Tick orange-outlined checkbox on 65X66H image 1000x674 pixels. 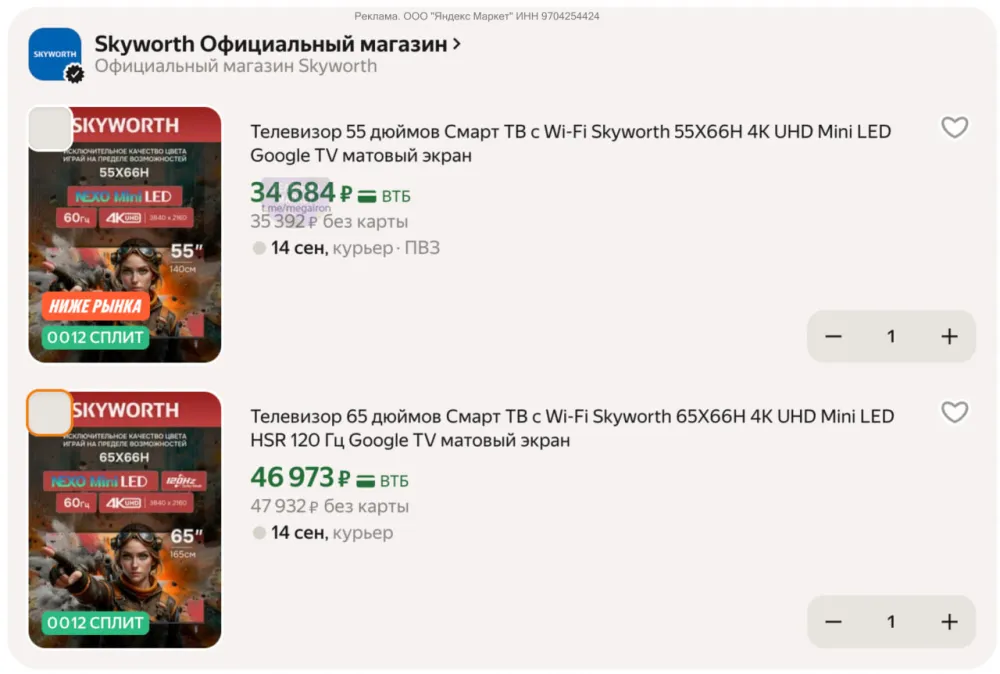(x=50, y=413)
